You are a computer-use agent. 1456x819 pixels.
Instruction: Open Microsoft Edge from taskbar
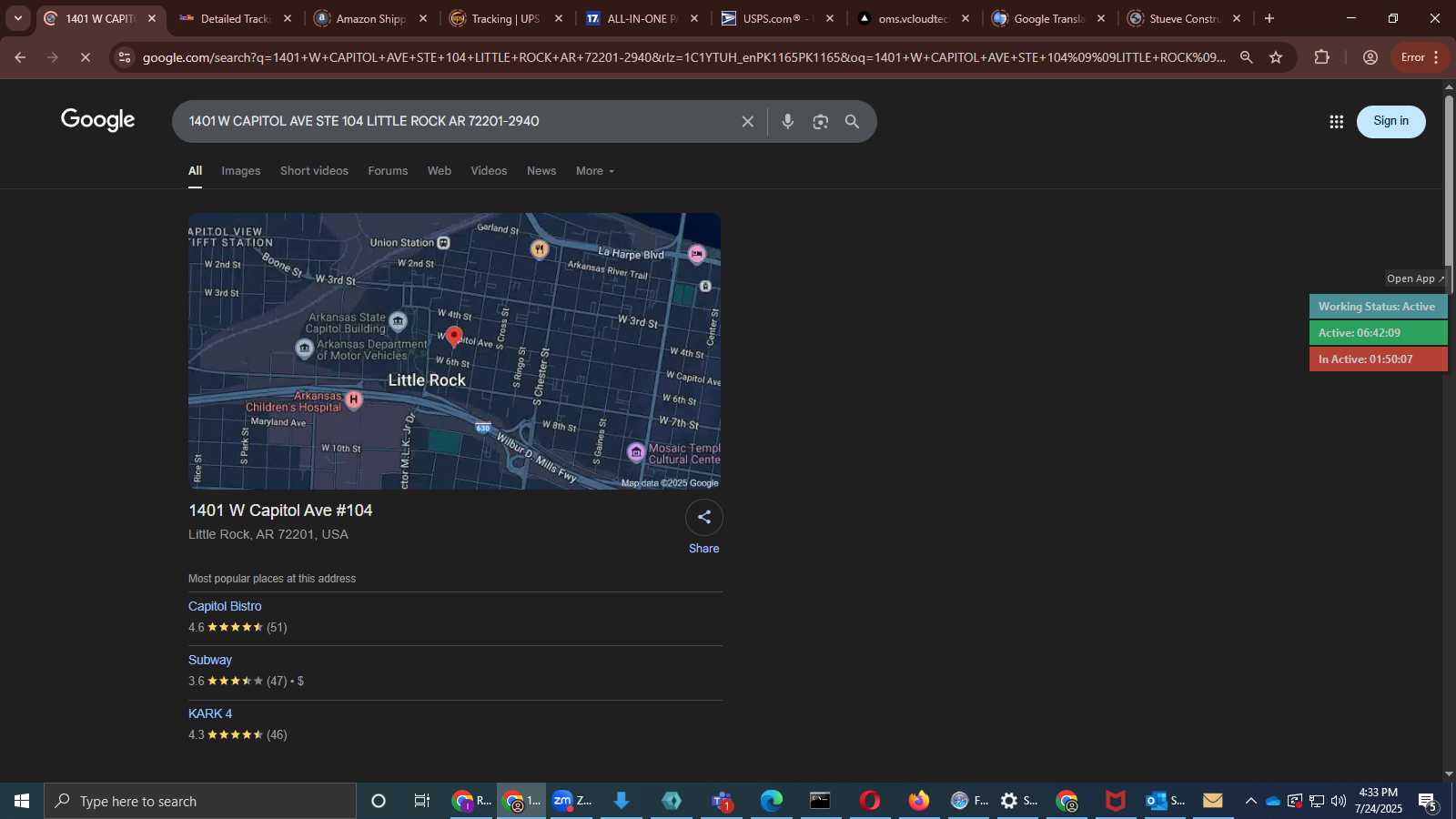(772, 801)
